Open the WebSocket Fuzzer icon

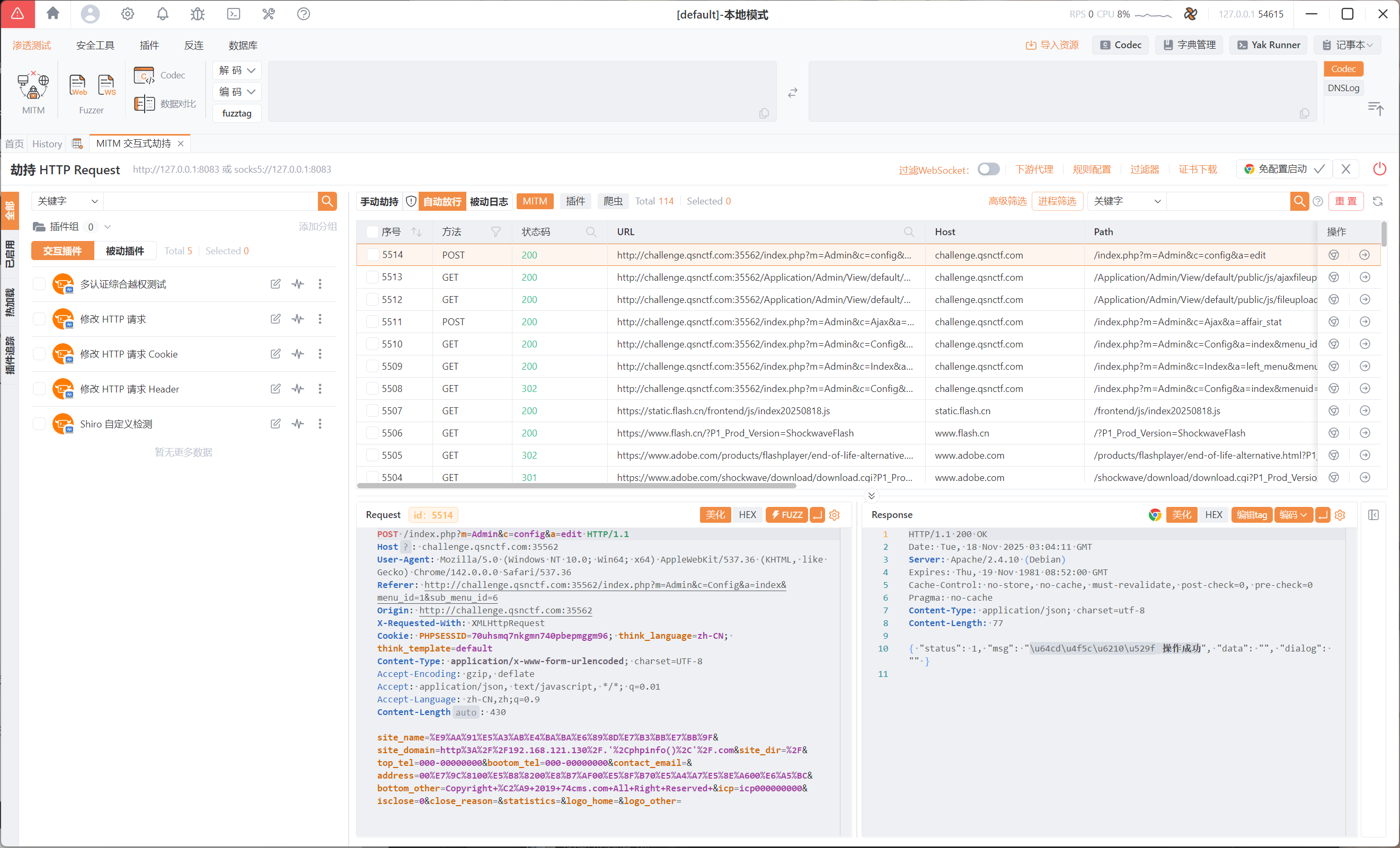(107, 85)
